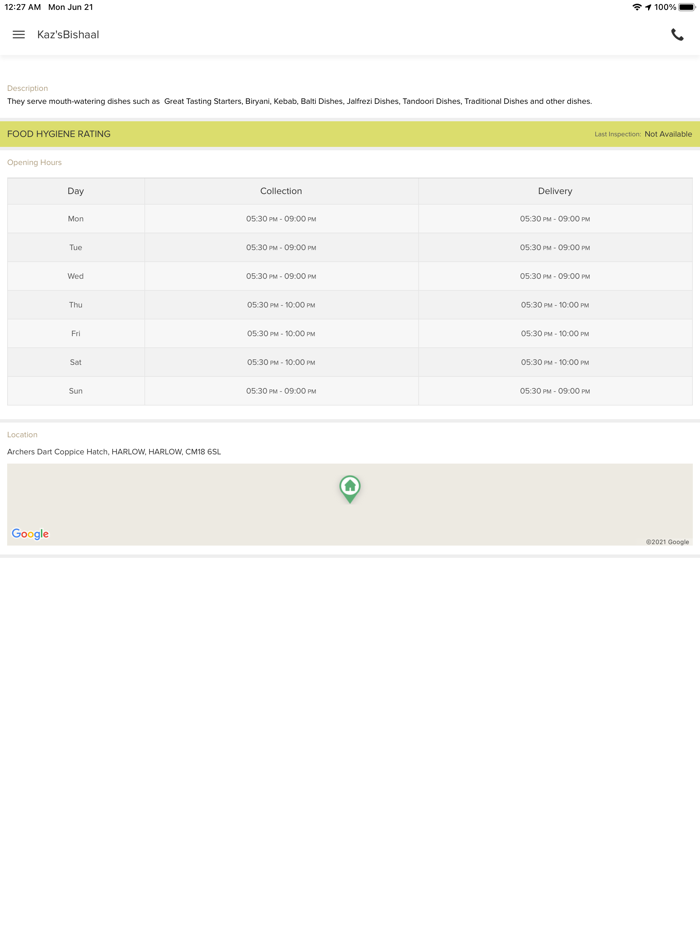This screenshot has height=934, width=700.
Task: Click Monday's Delivery hours
Action: pyautogui.click(x=555, y=219)
